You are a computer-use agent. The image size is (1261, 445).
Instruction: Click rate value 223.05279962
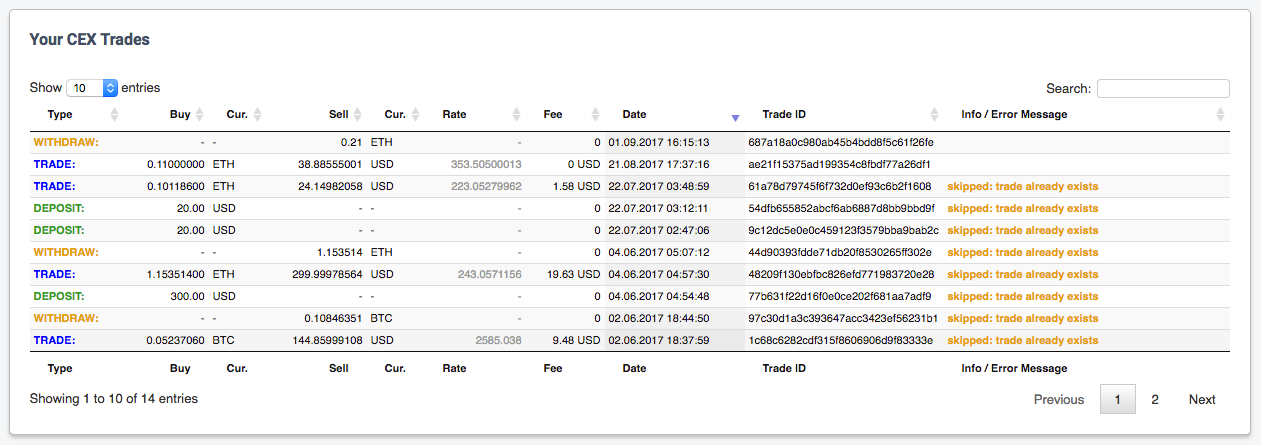click(486, 186)
